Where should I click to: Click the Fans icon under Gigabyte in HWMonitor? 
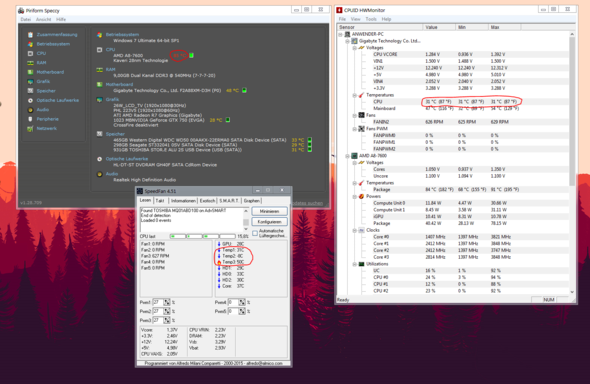click(x=361, y=115)
